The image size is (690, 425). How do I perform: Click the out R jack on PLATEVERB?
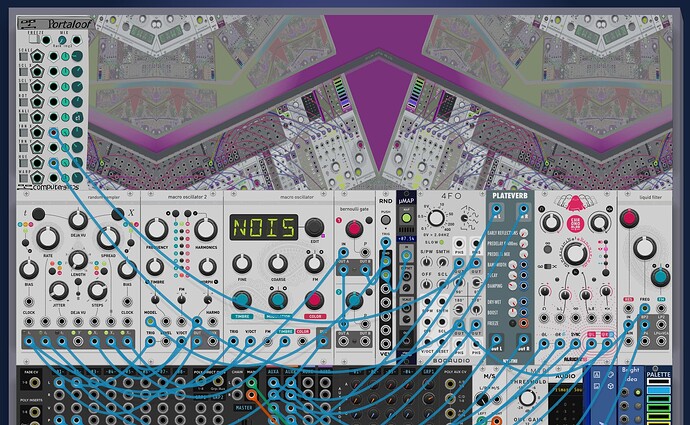tap(523, 340)
